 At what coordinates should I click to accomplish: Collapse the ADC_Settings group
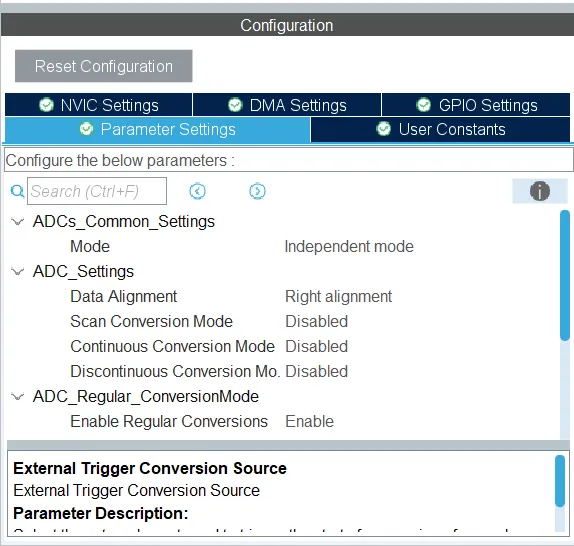tap(18, 272)
